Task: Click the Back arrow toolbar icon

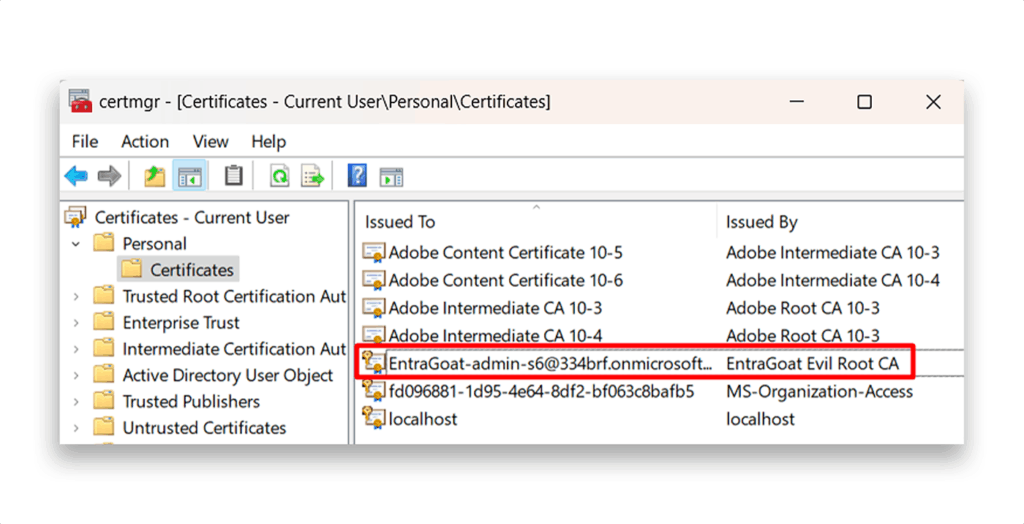Action: (76, 176)
